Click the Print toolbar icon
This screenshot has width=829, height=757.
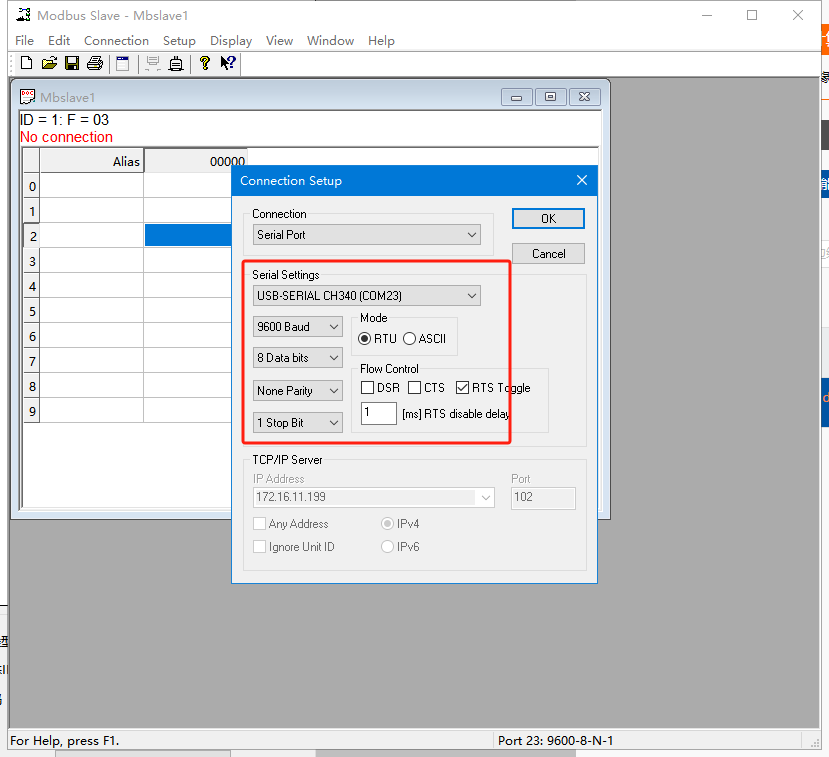point(95,64)
